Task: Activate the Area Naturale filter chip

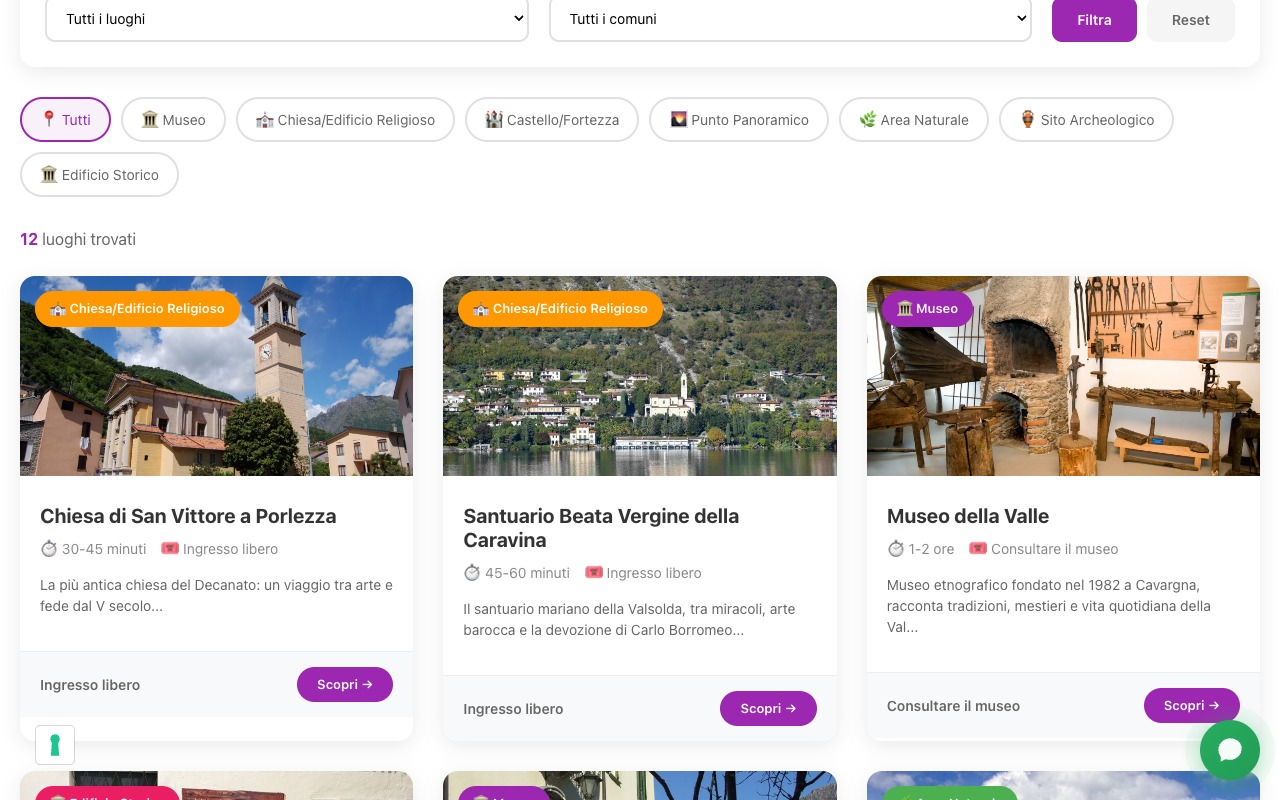Action: [913, 120]
